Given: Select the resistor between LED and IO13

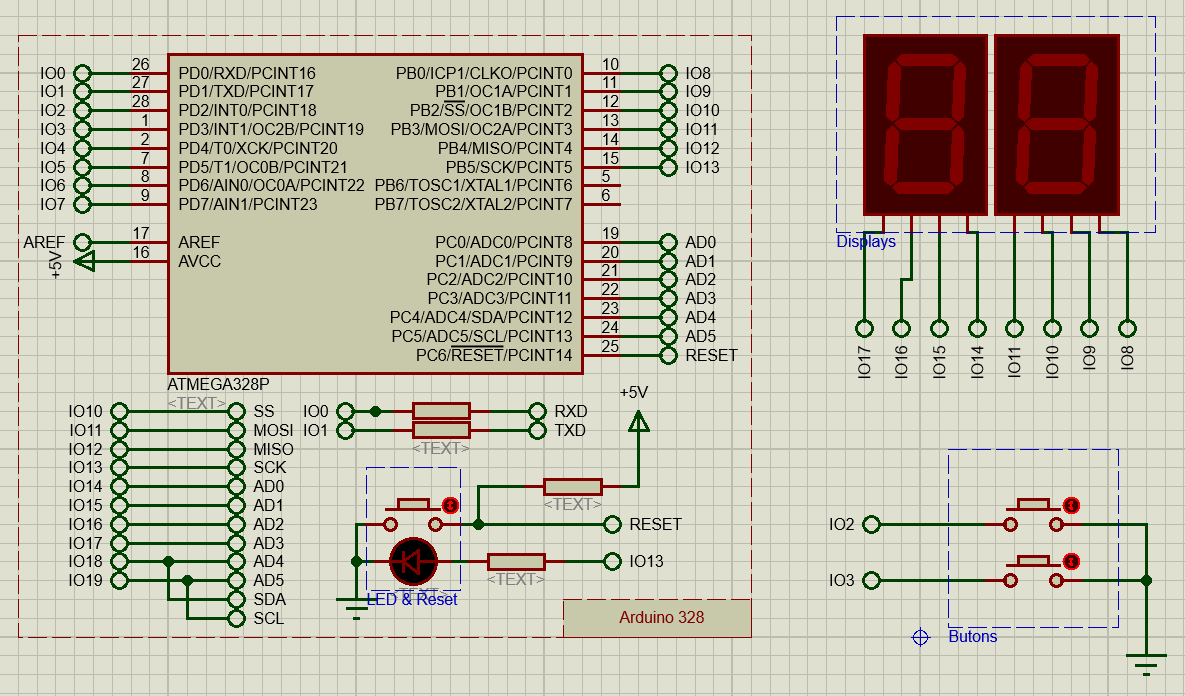Looking at the screenshot, I should [516, 561].
